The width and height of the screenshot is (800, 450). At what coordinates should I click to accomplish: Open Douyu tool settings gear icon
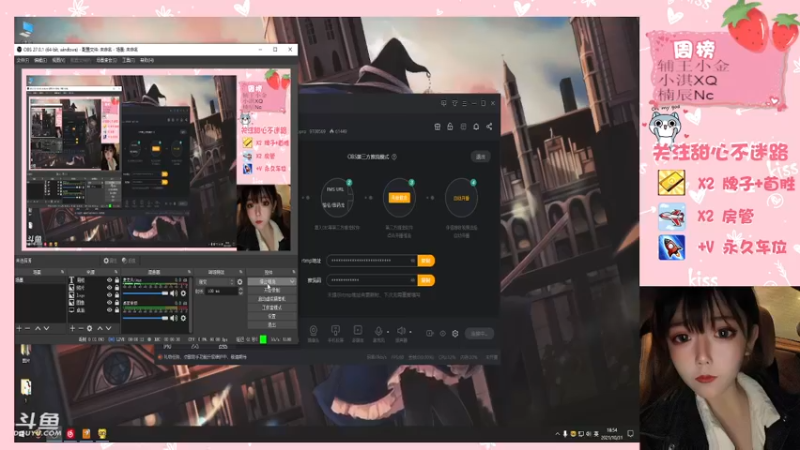(x=455, y=334)
